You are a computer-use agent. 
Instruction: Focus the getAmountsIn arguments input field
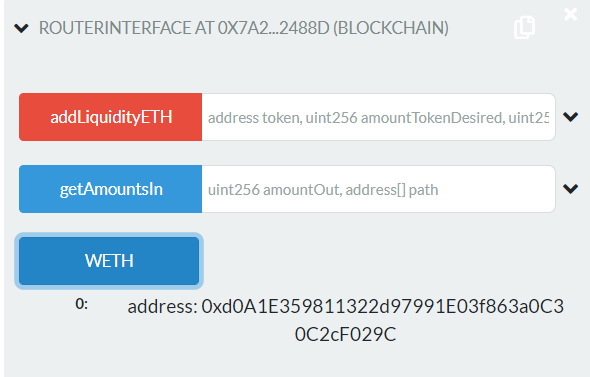[379, 189]
